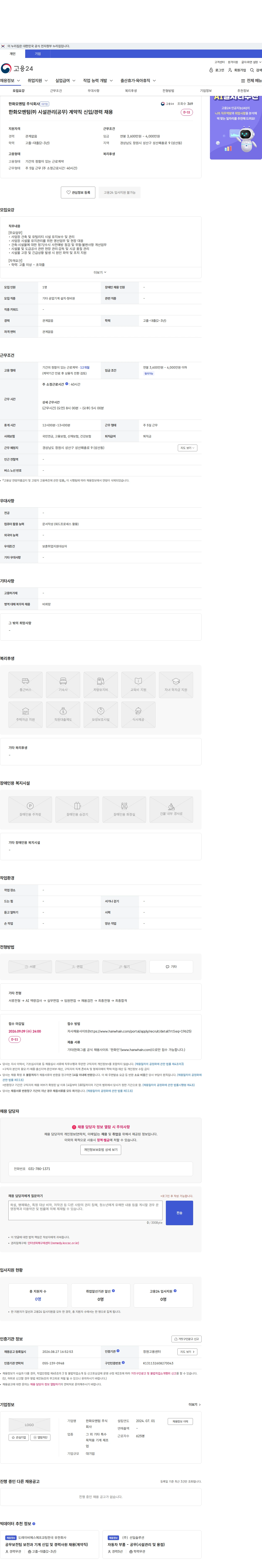The height and width of the screenshot is (1568, 262).
Task: Jump to the 우대사항 section tab
Action: (x=93, y=91)
